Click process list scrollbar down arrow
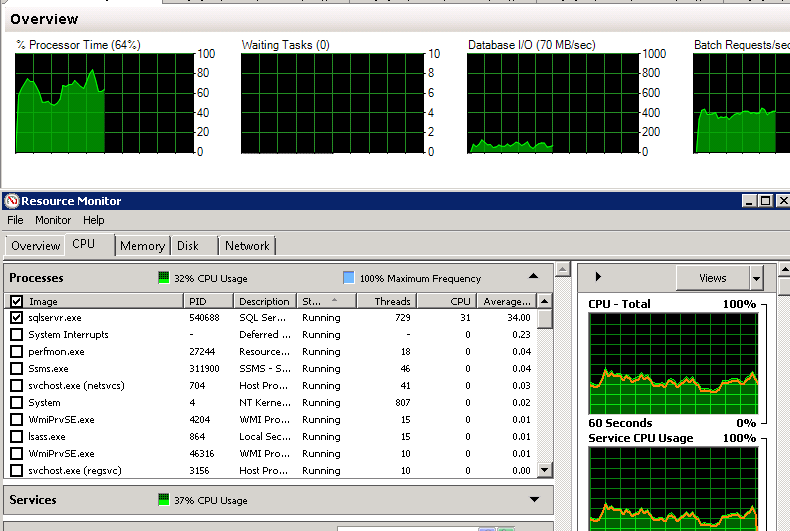 545,470
